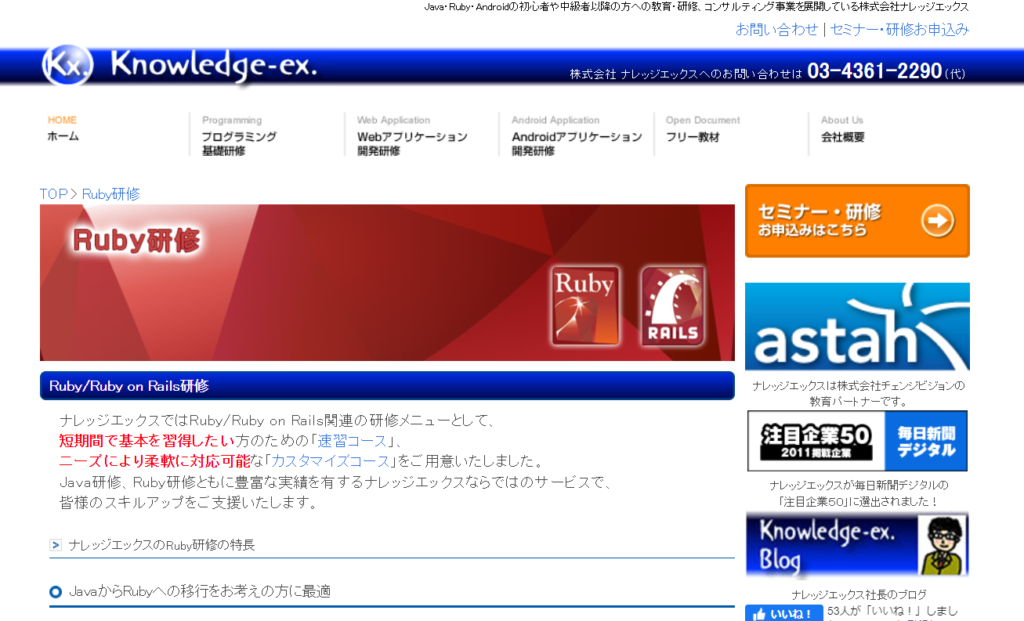
Task: Click the ニーズにより柔軟に対応可能 red text
Action: coord(155,461)
